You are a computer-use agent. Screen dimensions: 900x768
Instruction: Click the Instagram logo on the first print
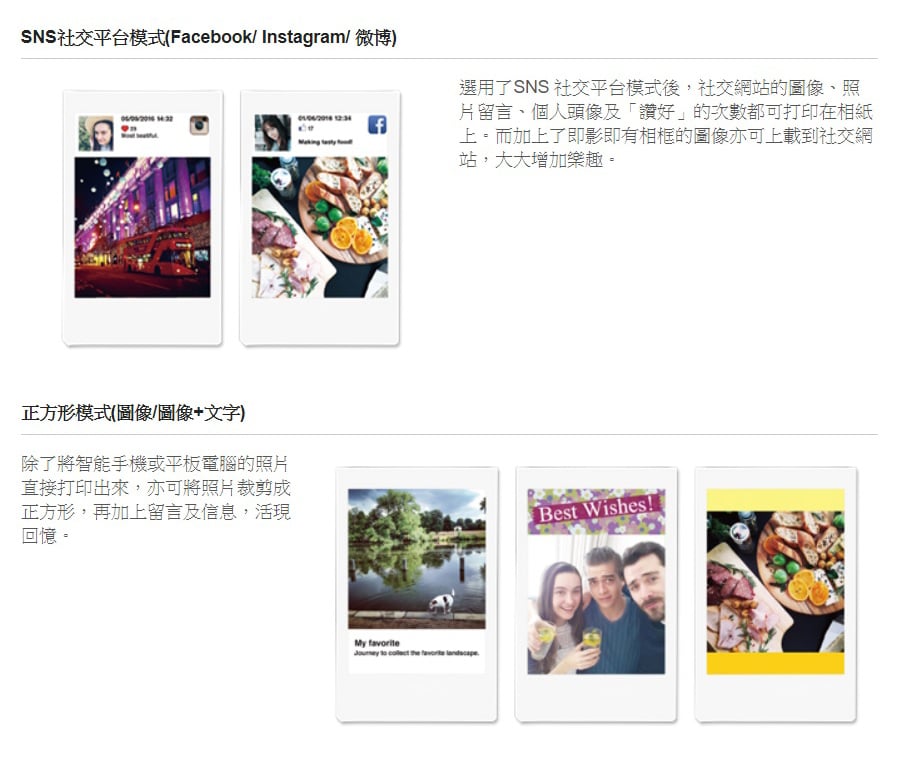click(x=199, y=125)
